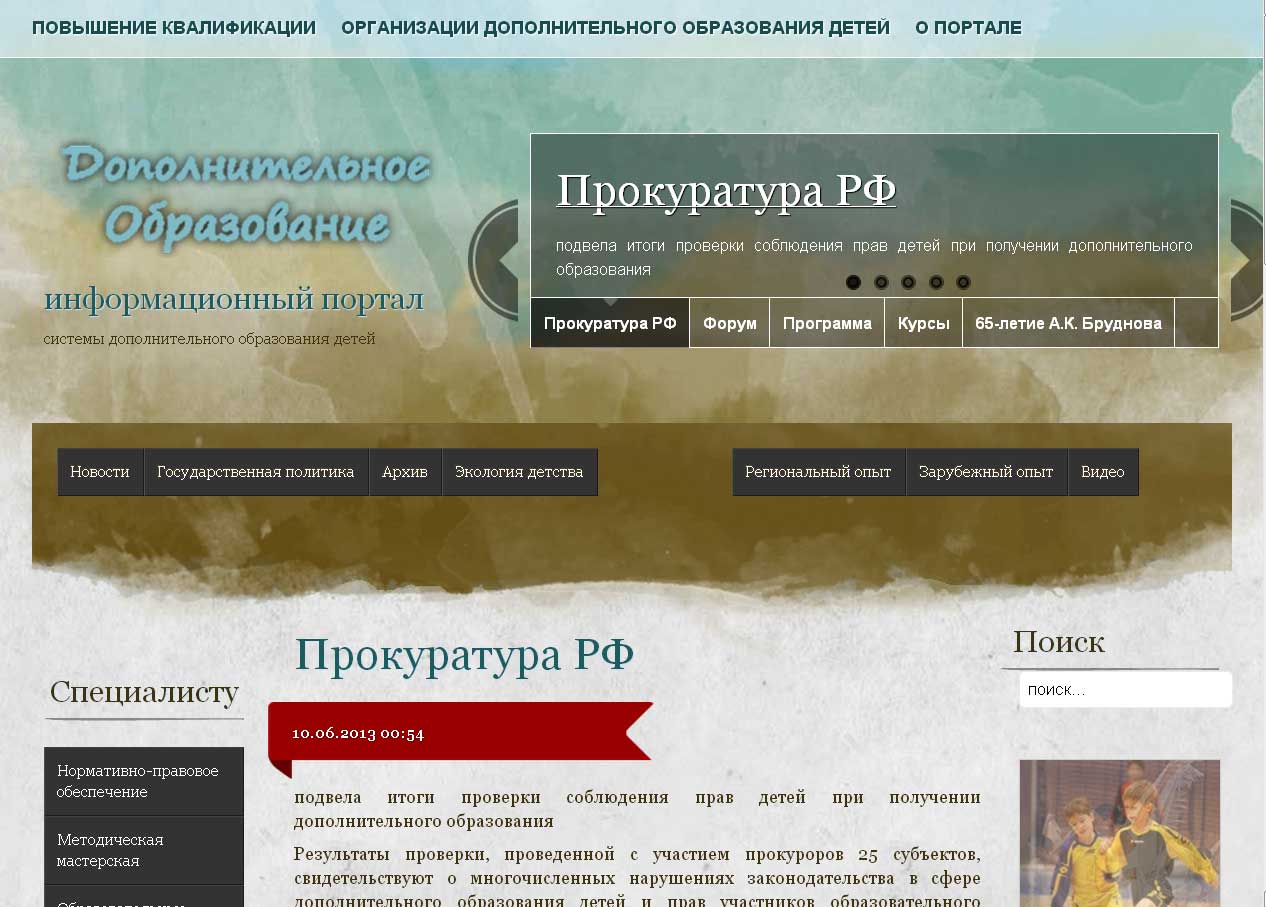Click Дополнительное Образование site logo
This screenshot has width=1266, height=907.
(246, 196)
